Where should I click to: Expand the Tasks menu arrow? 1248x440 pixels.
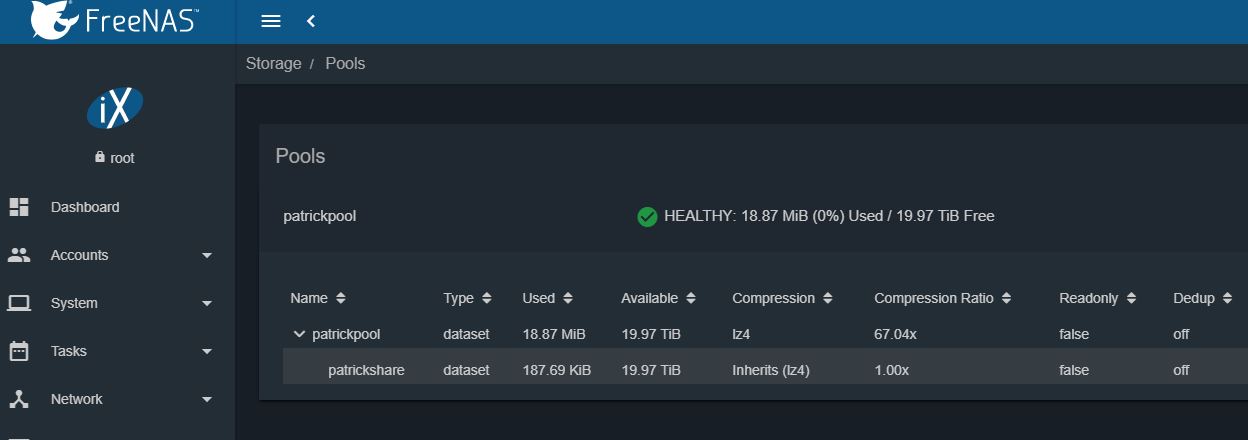click(x=207, y=351)
